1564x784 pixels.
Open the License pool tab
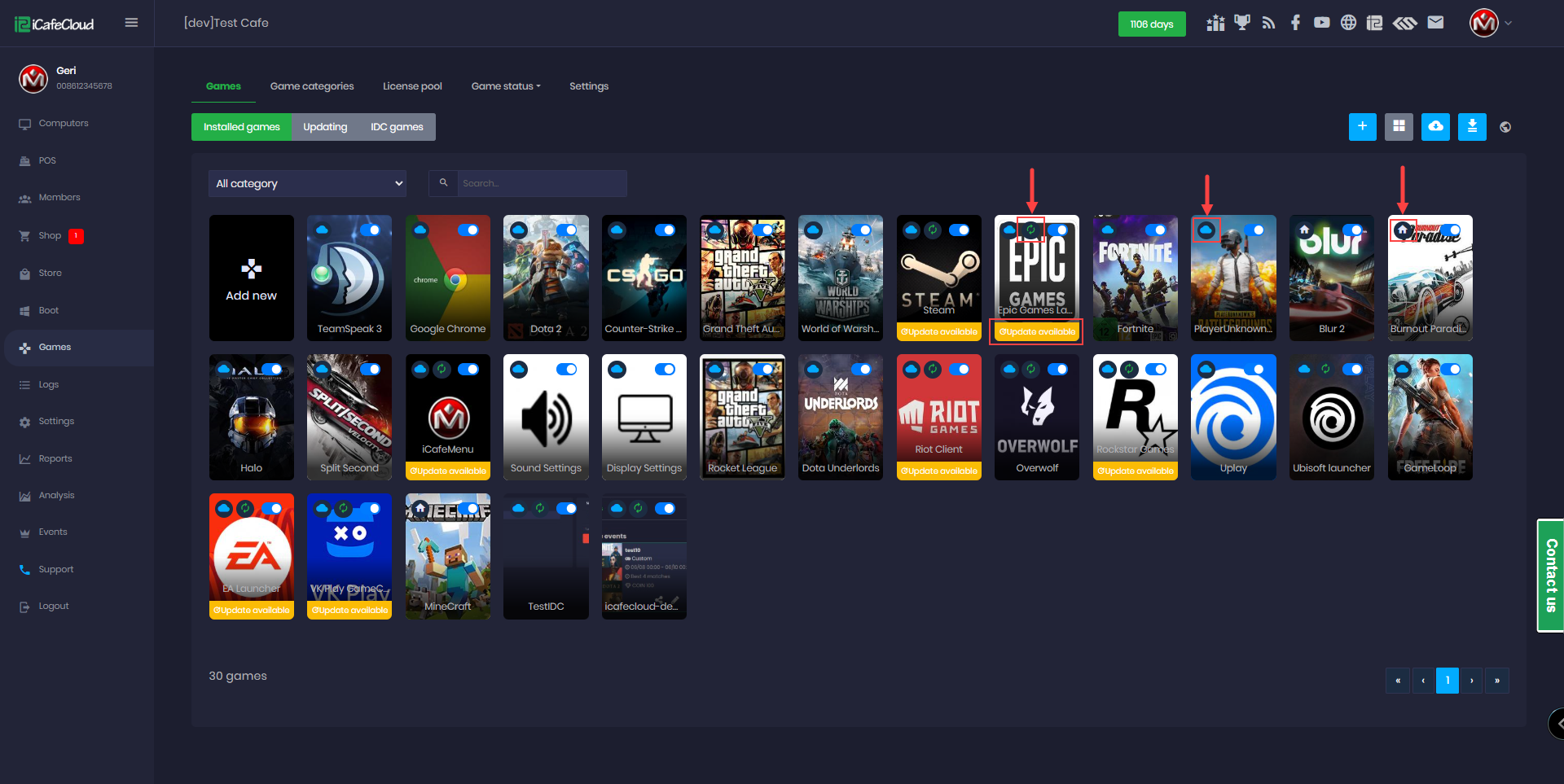(x=412, y=86)
